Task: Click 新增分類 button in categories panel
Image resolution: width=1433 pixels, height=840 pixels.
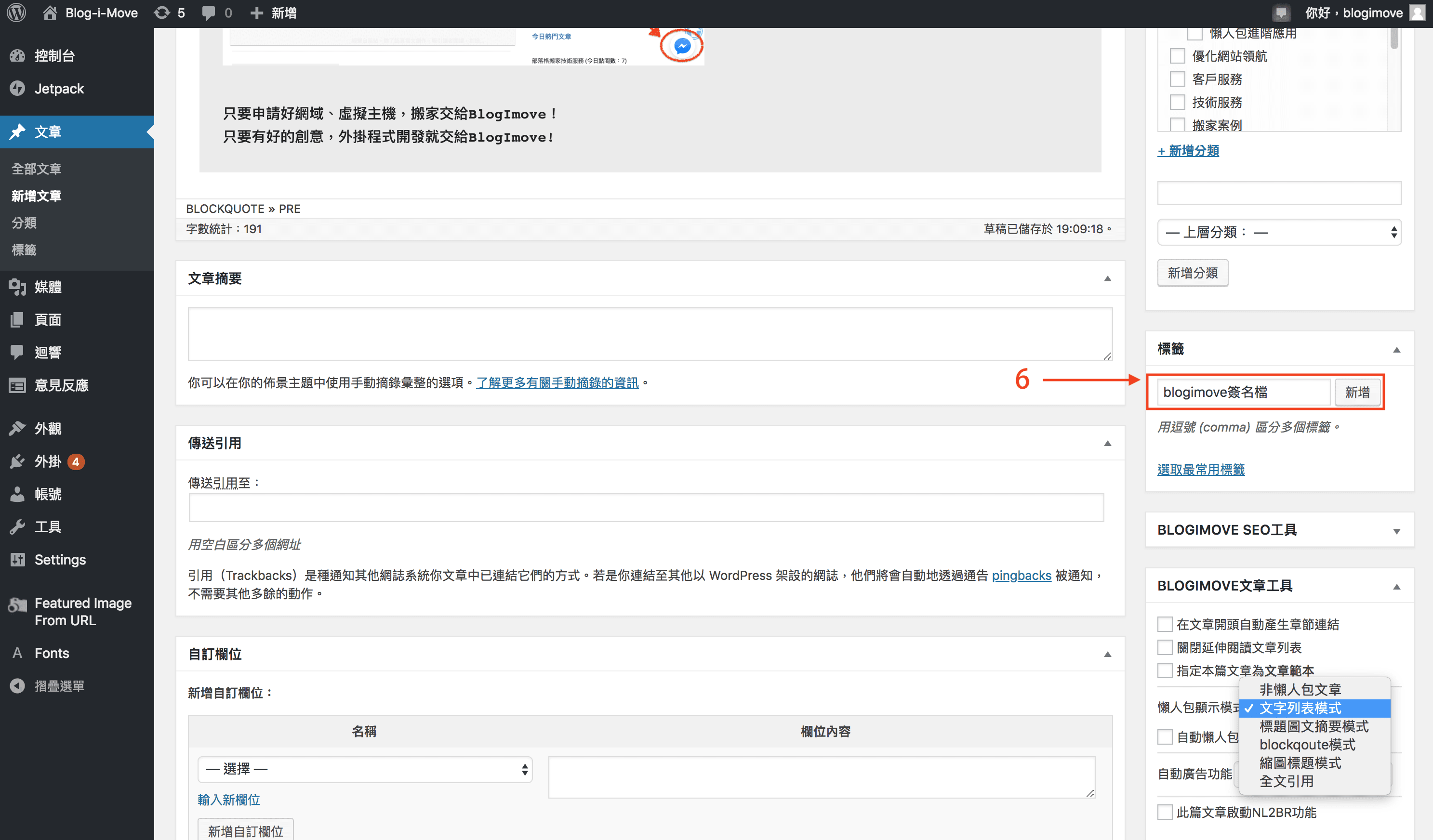Action: click(1193, 273)
